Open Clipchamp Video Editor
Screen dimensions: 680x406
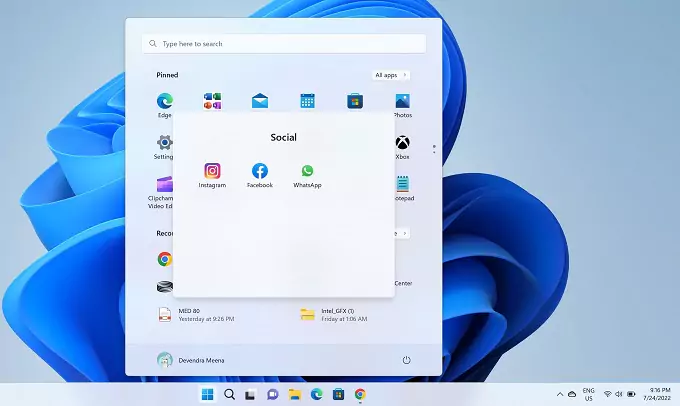[160, 193]
